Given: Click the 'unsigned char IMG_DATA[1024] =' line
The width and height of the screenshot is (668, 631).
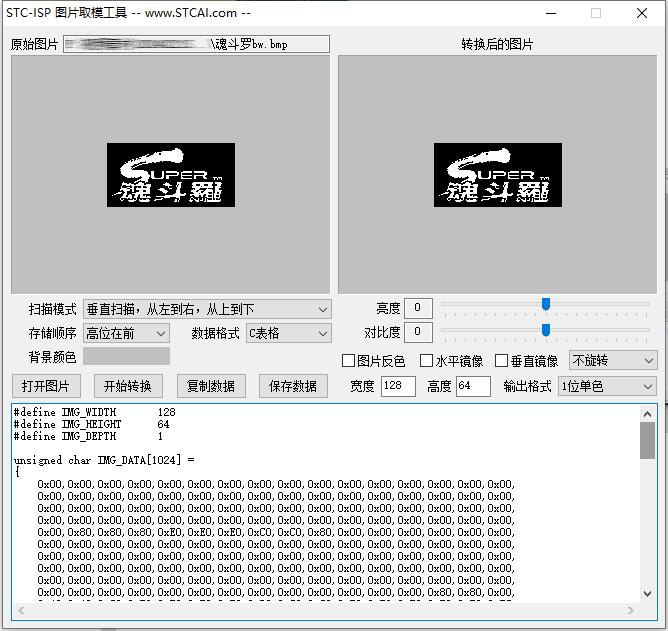Looking at the screenshot, I should tap(104, 460).
